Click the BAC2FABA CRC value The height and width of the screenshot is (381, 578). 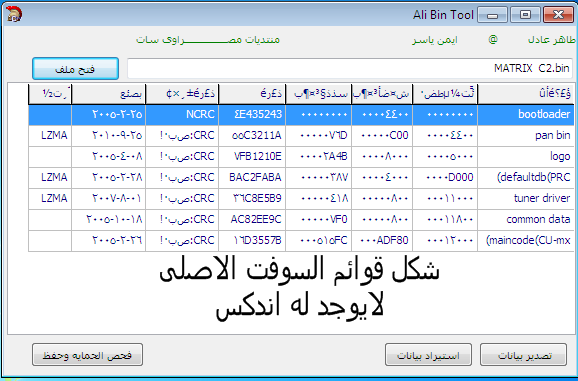252,177
